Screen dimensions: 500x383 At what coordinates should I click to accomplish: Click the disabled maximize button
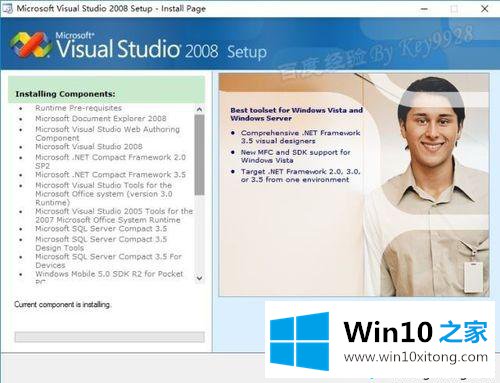pos(454,9)
